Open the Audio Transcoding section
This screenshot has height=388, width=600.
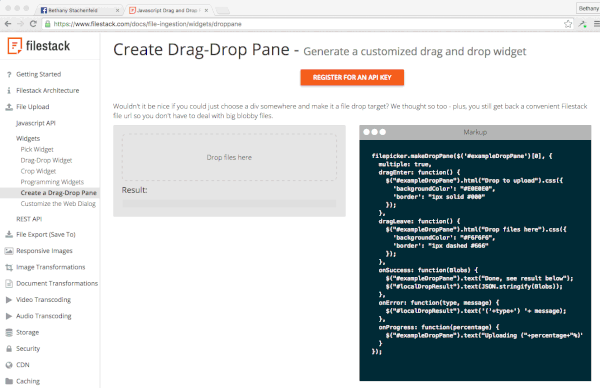44,316
